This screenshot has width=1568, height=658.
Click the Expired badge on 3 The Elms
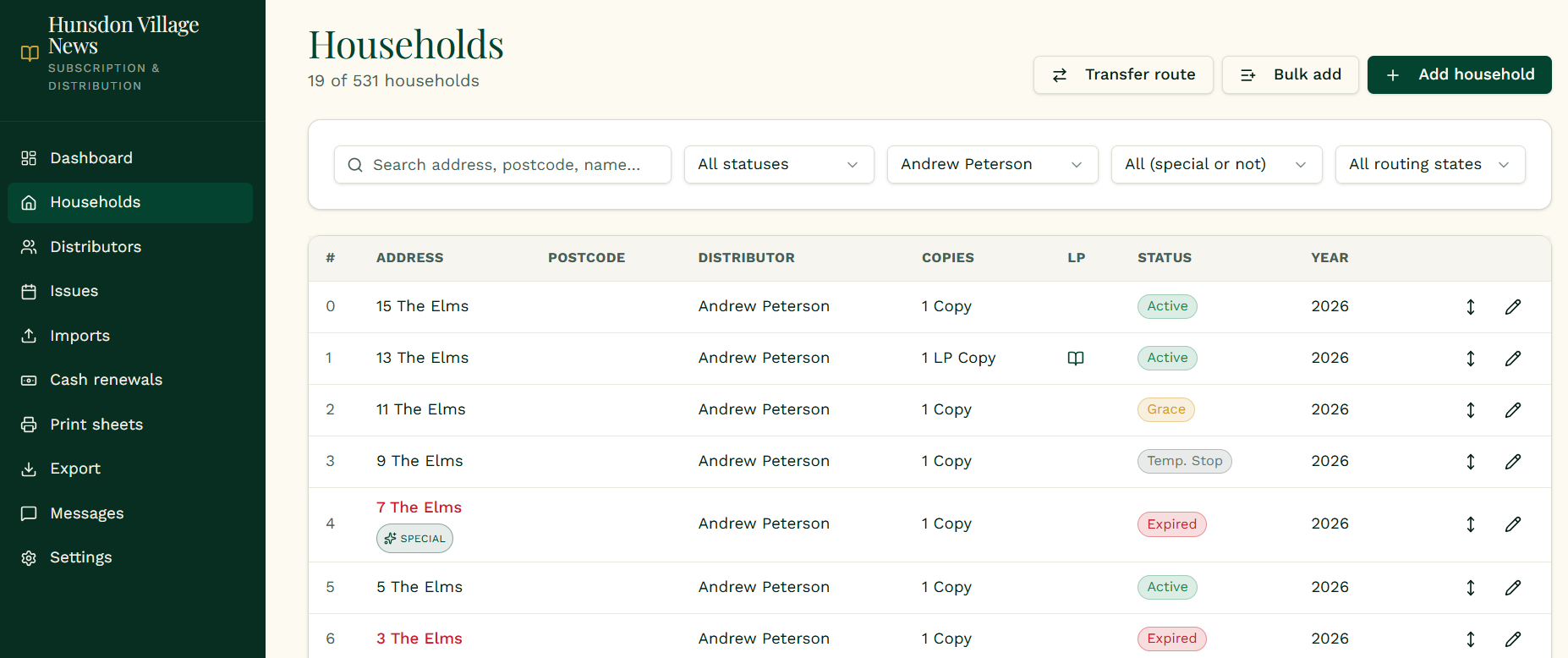pos(1171,639)
